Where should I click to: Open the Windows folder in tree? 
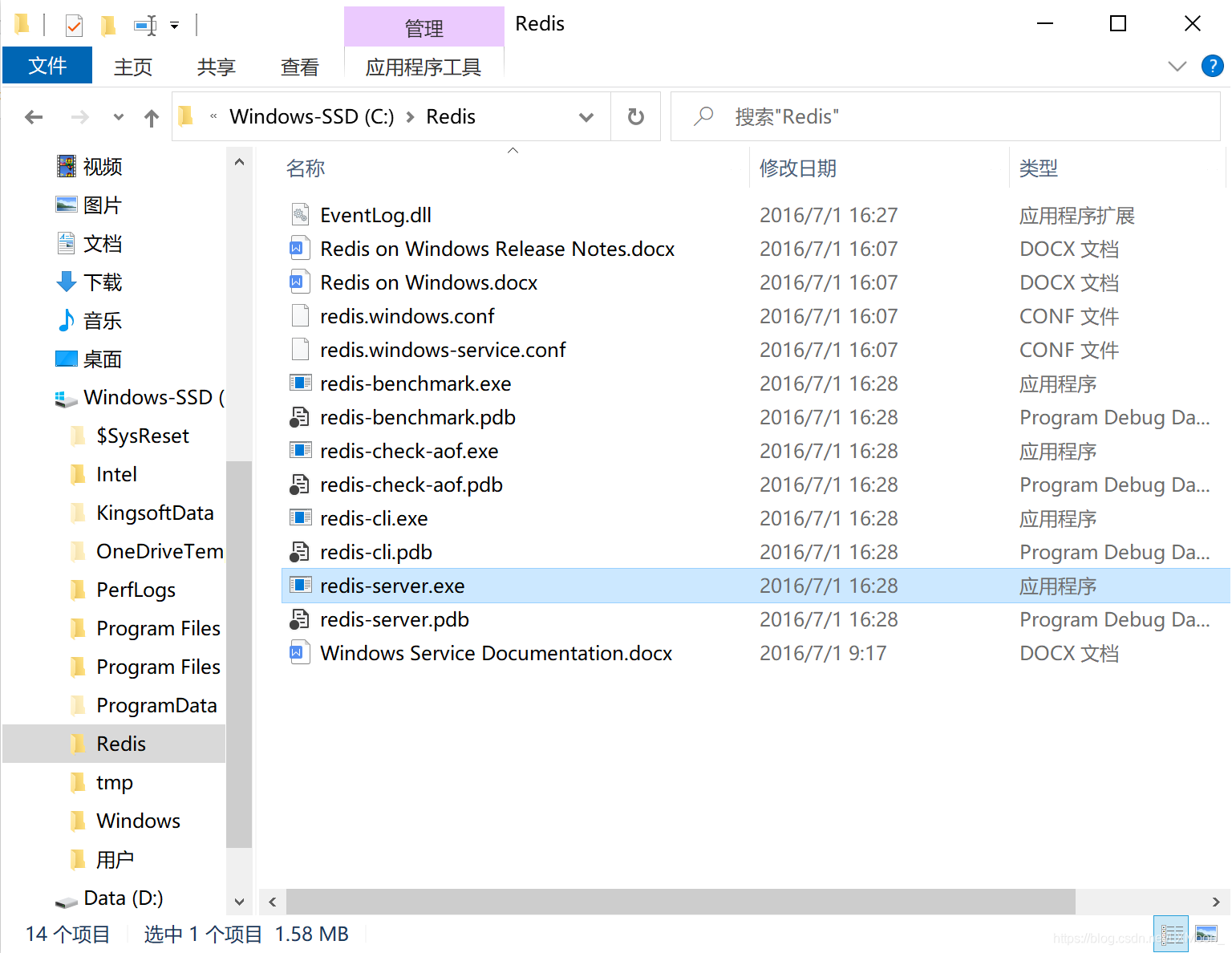(x=138, y=821)
